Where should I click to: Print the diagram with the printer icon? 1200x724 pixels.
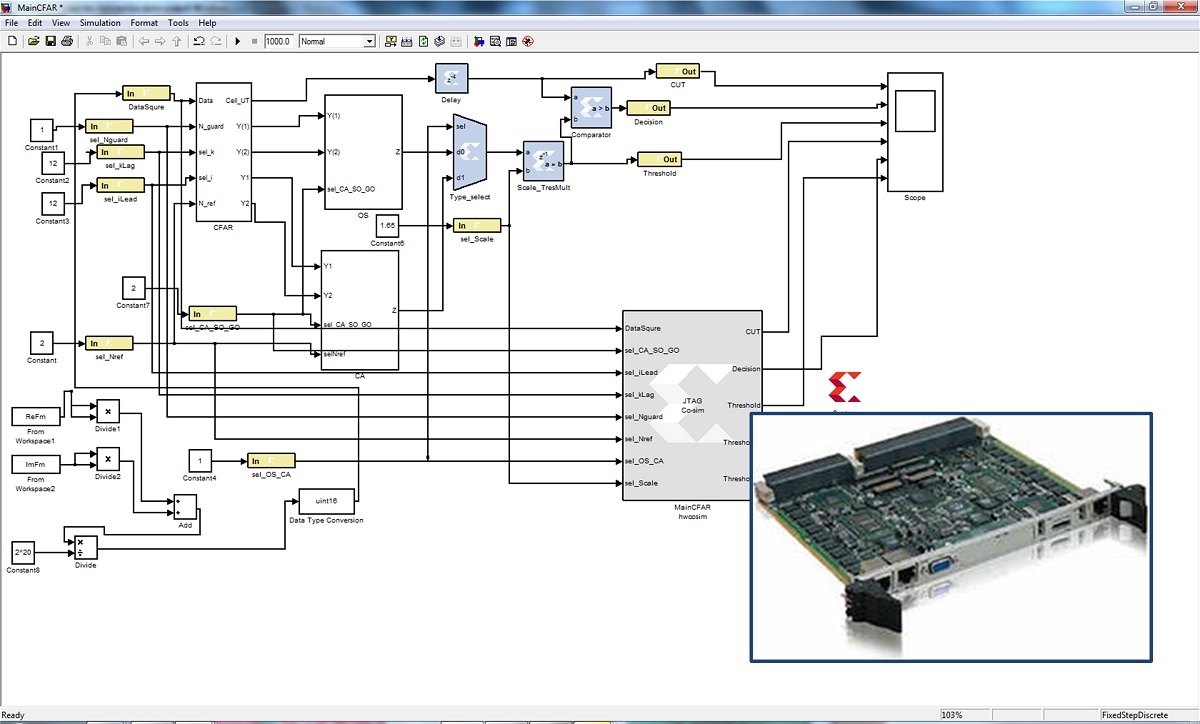pos(67,41)
